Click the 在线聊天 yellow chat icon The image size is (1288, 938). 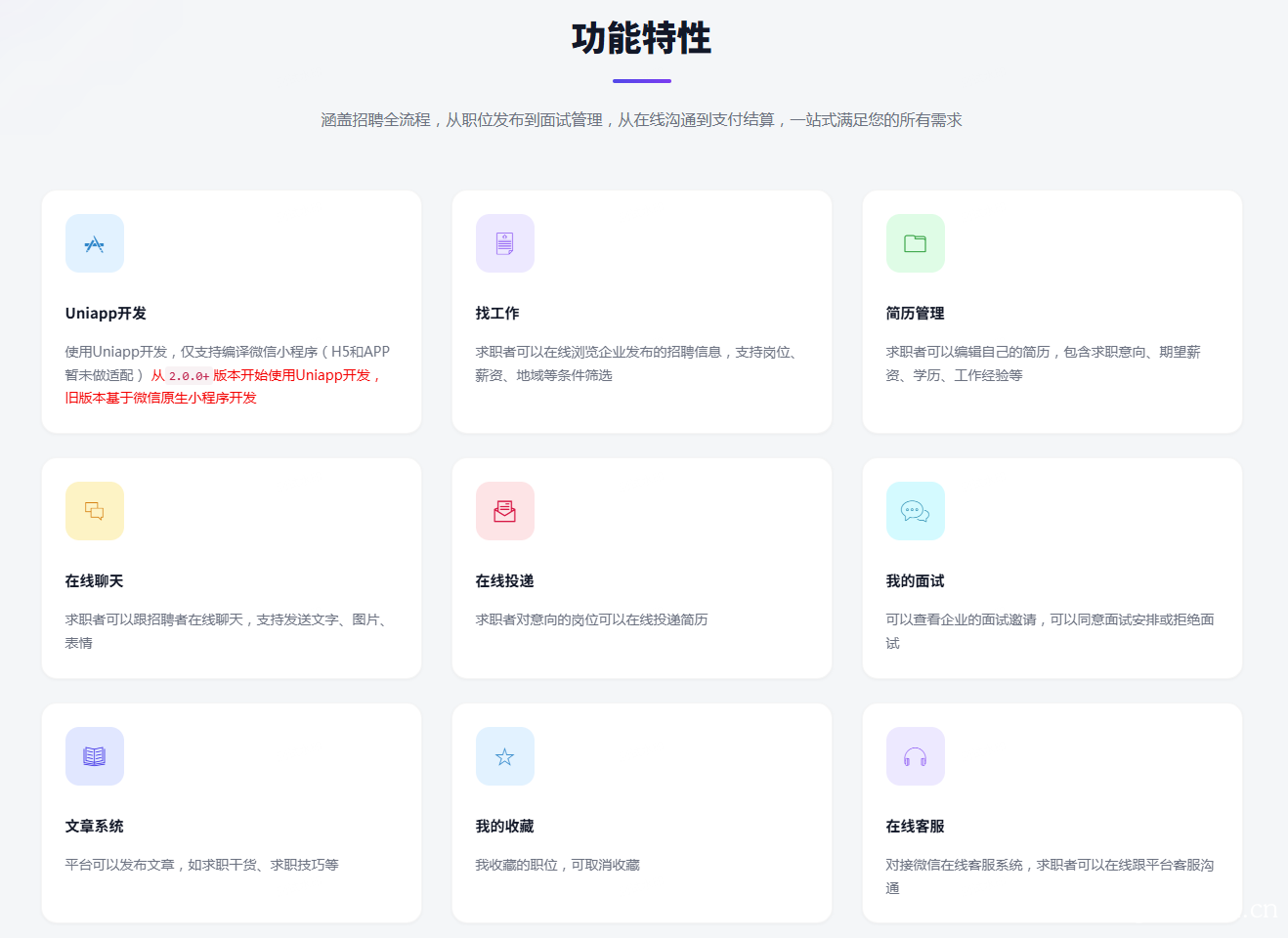click(95, 511)
